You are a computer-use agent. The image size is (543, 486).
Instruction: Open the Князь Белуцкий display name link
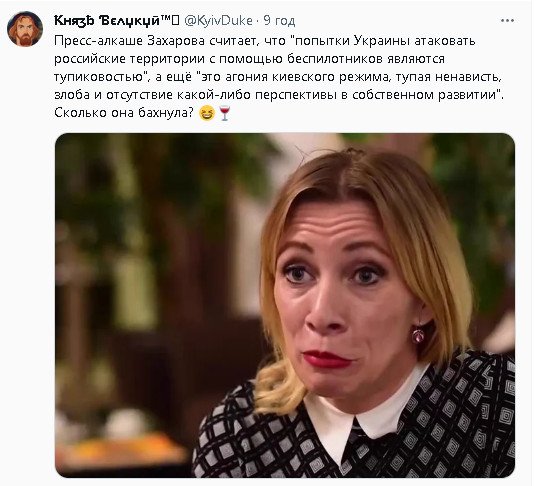click(x=107, y=21)
